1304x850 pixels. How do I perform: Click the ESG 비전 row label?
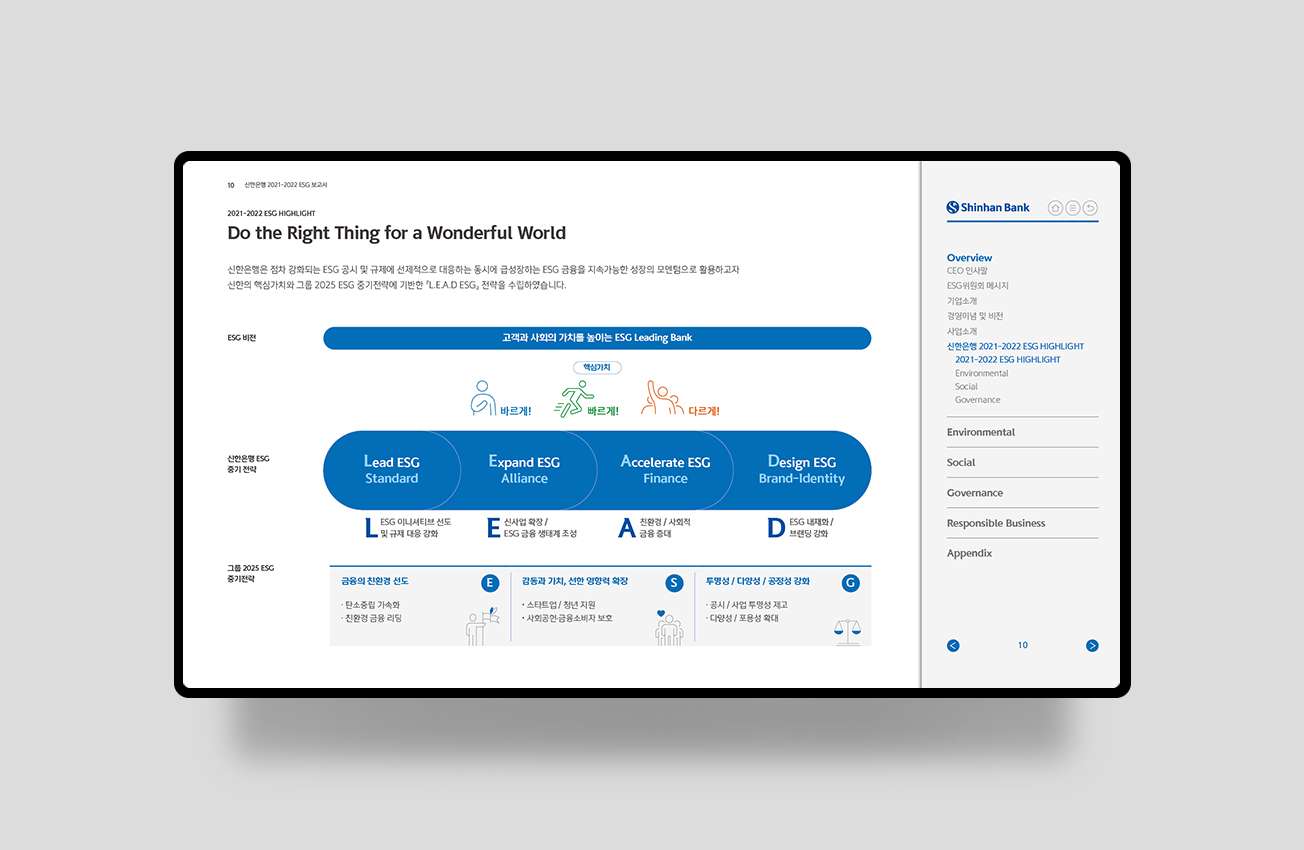tap(242, 338)
